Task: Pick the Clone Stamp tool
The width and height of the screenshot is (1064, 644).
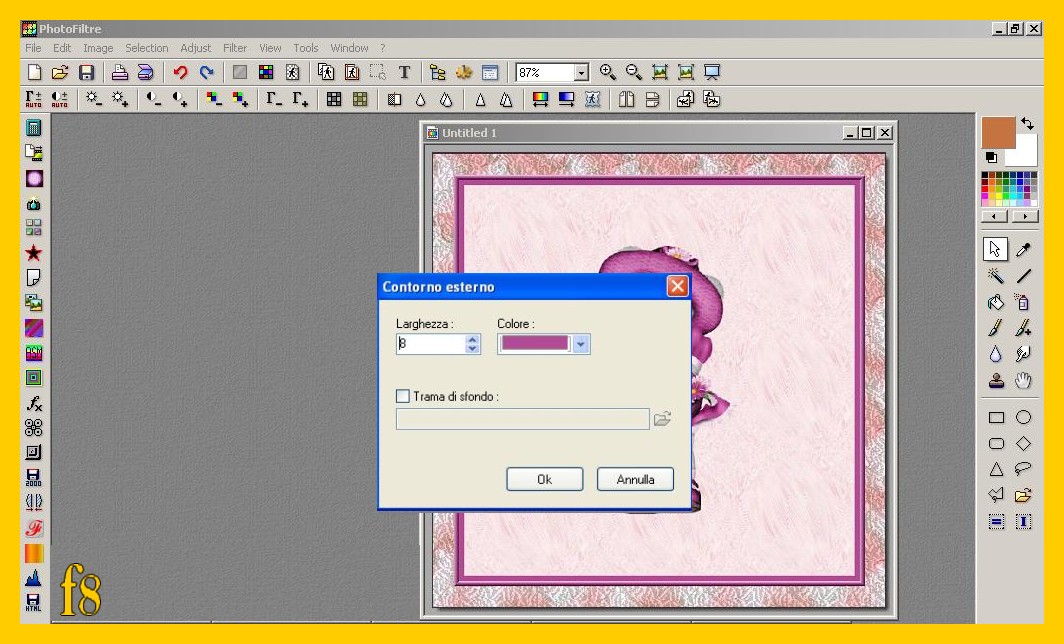Action: coord(996,380)
